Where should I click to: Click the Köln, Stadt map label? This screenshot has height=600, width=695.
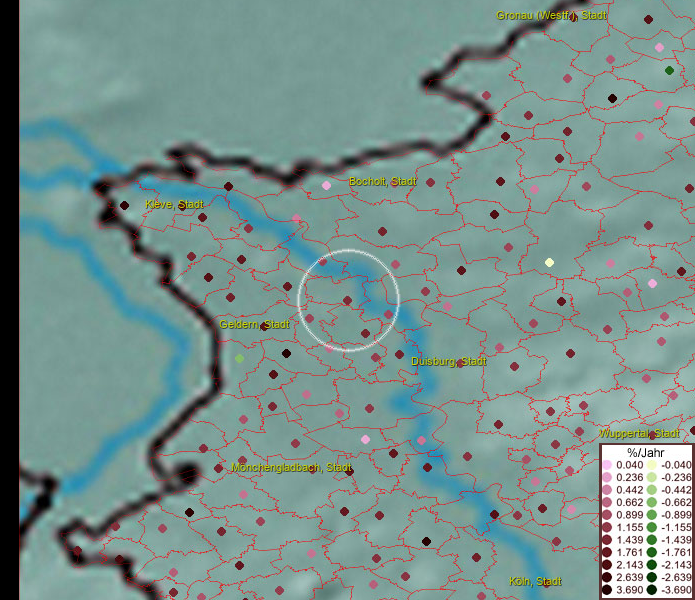535,581
